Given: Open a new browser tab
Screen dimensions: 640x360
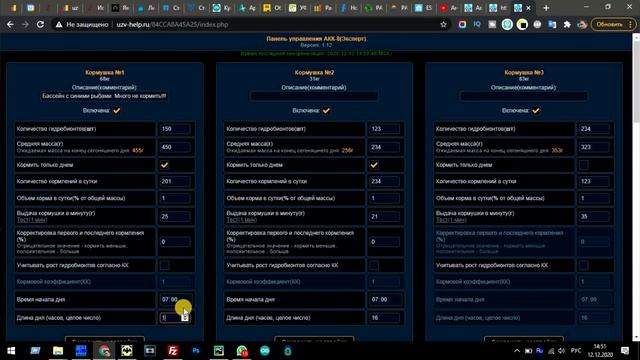Looking at the screenshot, I should point(546,8).
